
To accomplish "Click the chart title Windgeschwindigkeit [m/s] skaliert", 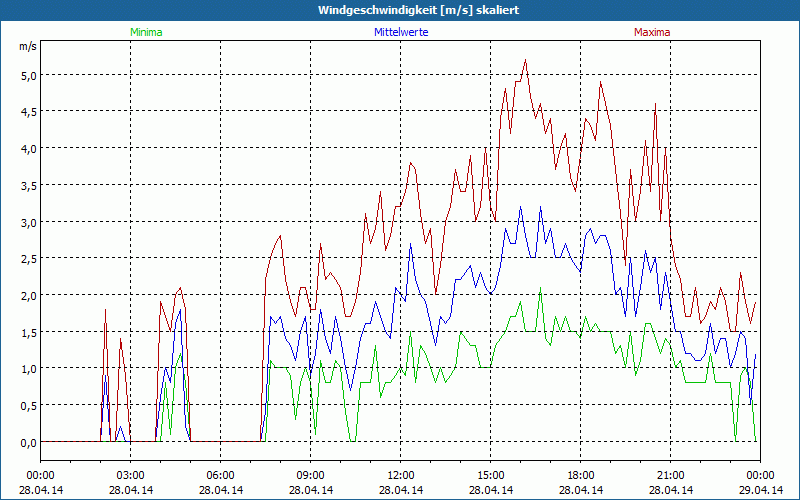I will [x=418, y=10].
